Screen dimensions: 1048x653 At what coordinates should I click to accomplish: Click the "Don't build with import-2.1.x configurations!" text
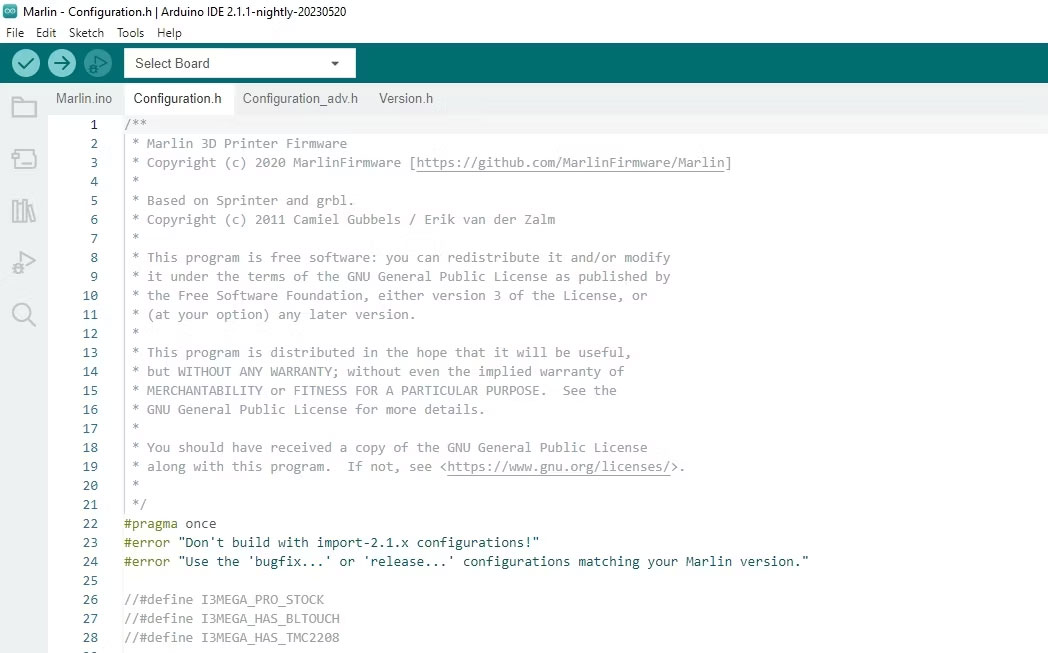358,543
